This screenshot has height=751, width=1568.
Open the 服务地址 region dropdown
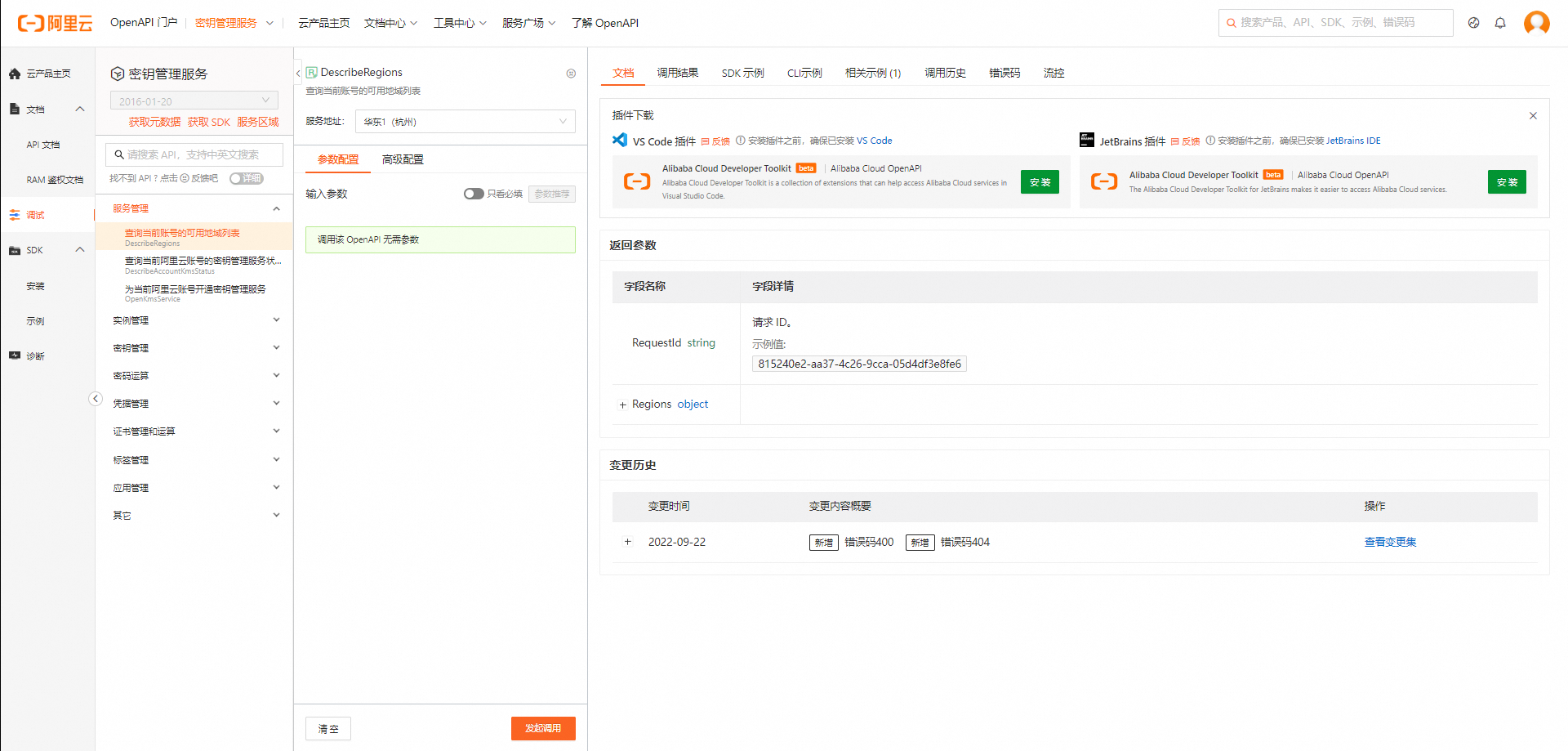465,122
